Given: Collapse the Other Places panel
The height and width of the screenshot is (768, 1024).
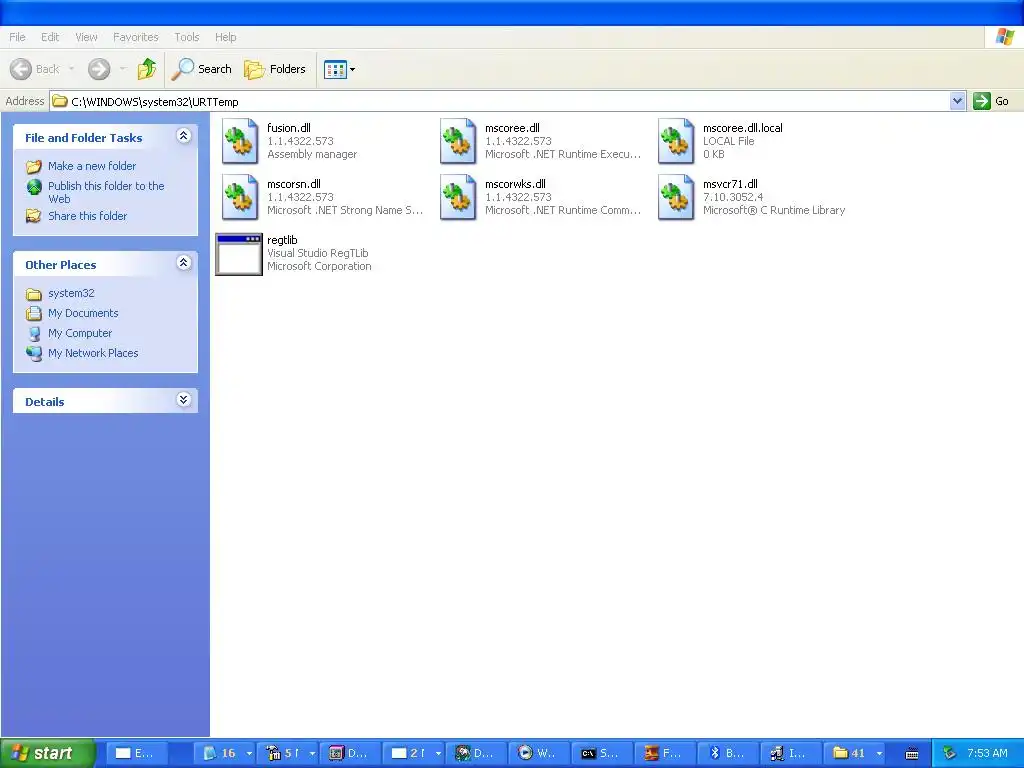Looking at the screenshot, I should pos(184,263).
